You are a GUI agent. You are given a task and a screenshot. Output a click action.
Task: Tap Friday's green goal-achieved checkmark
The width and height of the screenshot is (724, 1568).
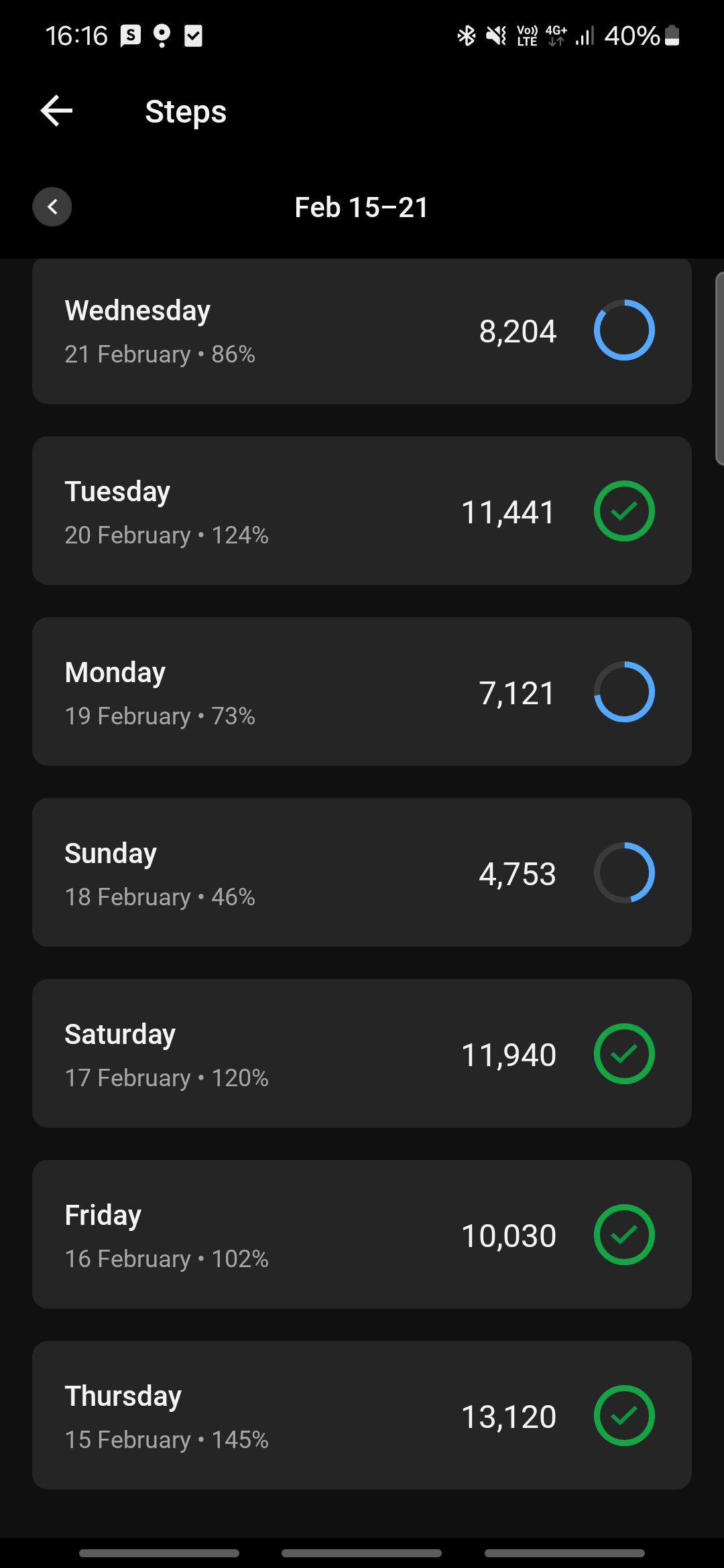[x=623, y=1235]
